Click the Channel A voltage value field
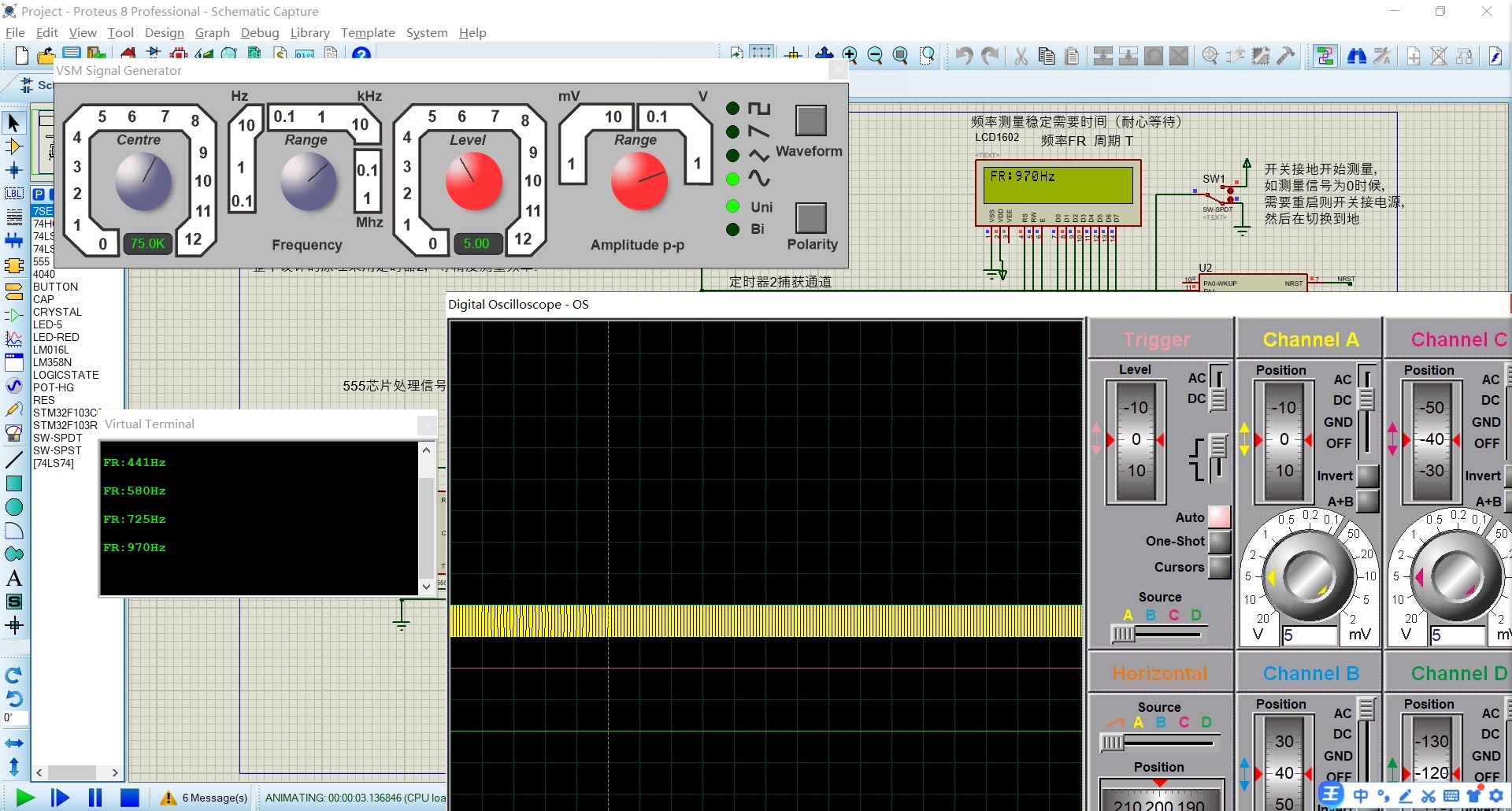1512x811 pixels. [1310, 635]
